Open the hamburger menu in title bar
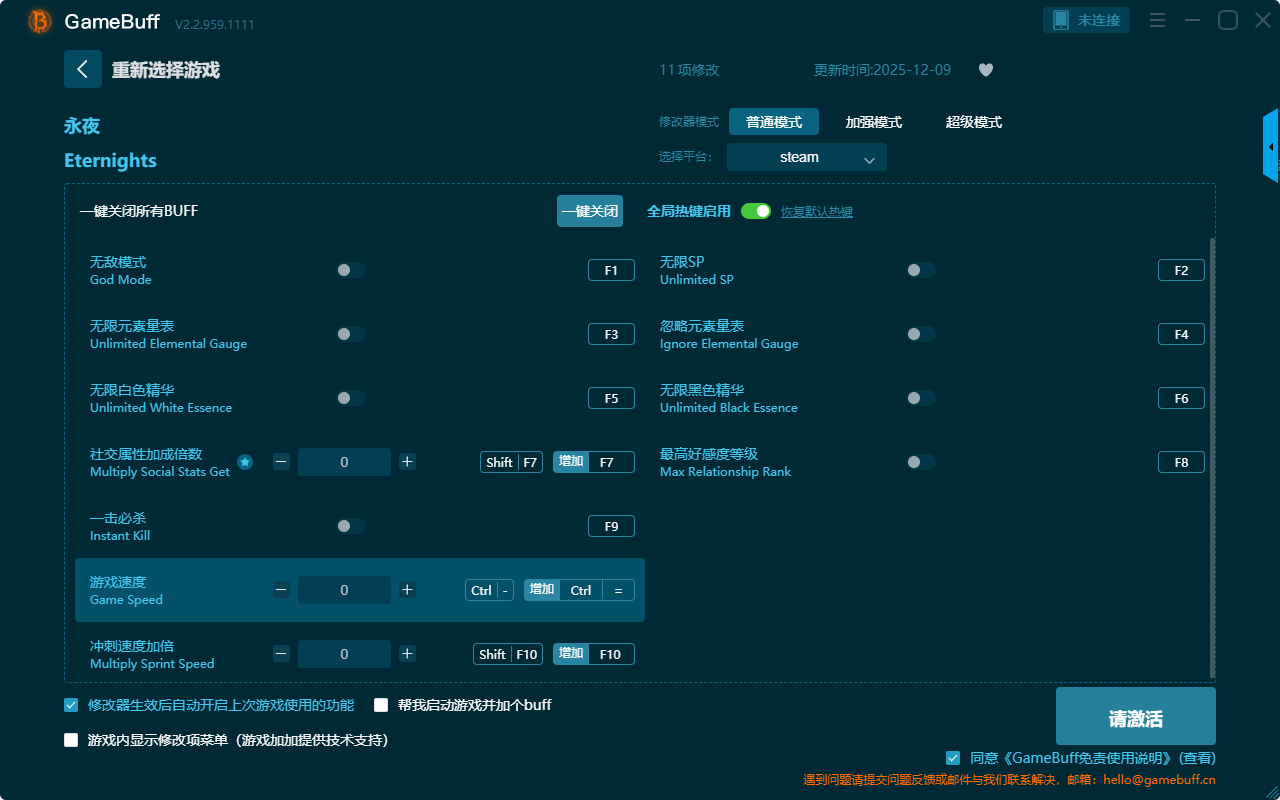1280x800 pixels. [x=1157, y=21]
